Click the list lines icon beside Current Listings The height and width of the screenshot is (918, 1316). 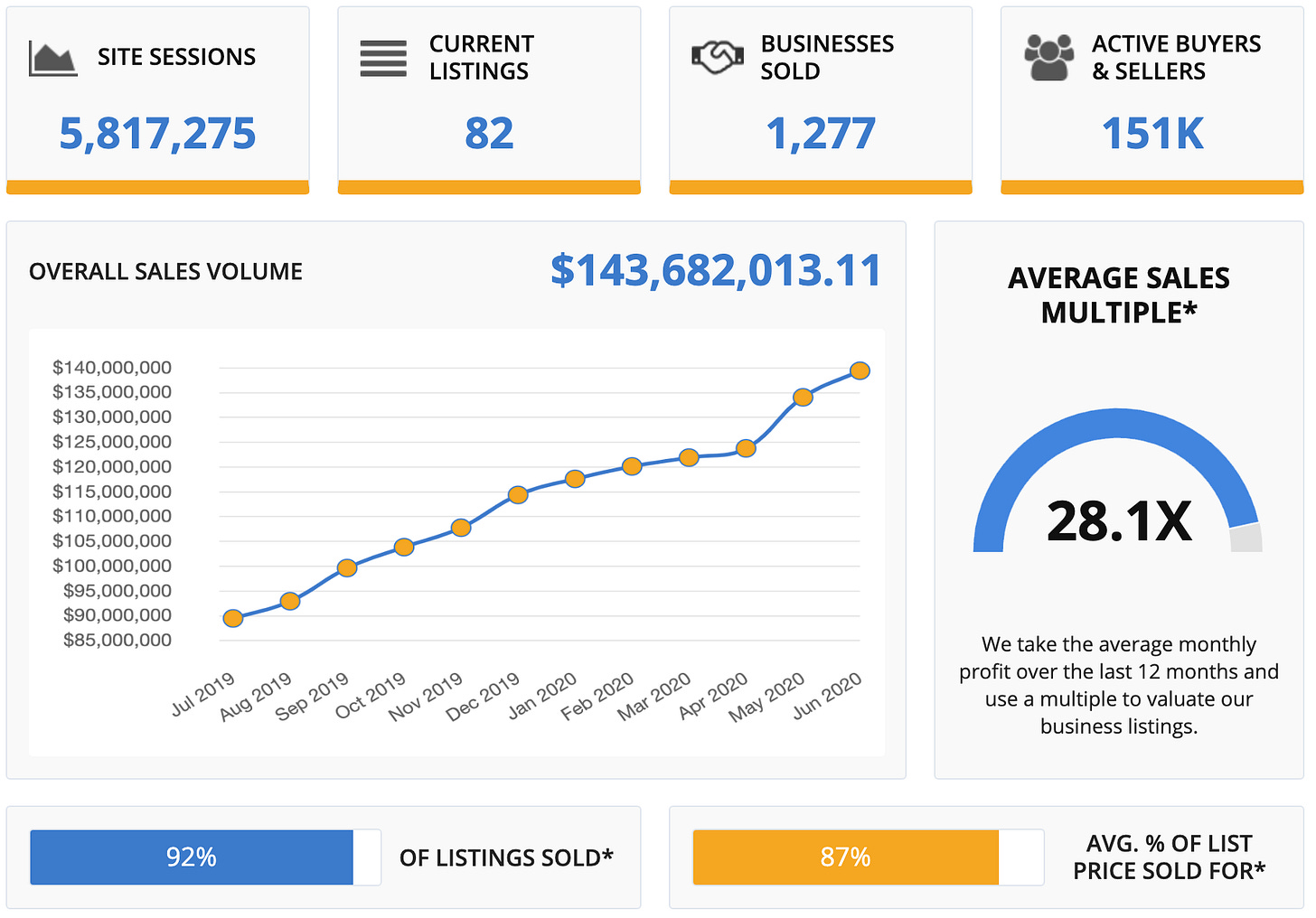tap(383, 59)
